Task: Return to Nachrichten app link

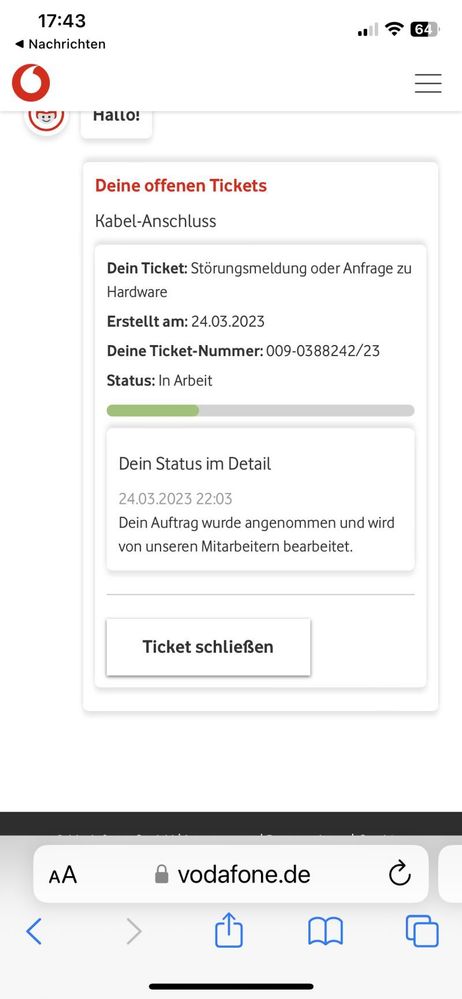Action: coord(60,44)
